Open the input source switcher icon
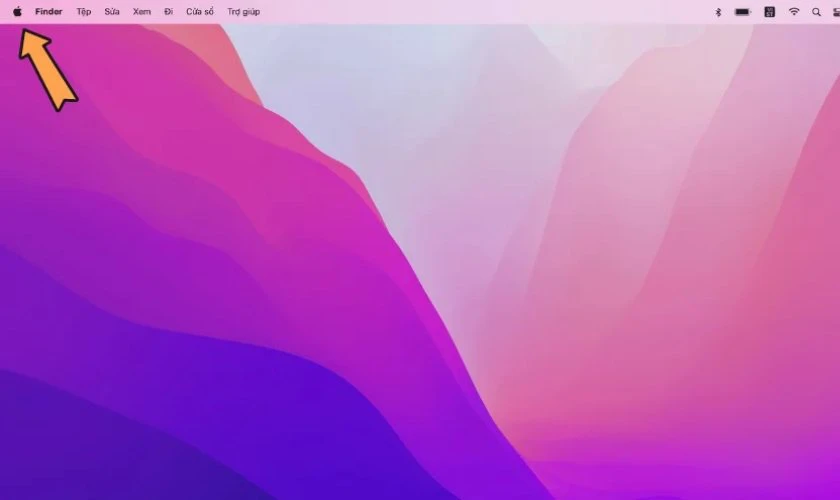Screen dimensions: 840x500 769,12
